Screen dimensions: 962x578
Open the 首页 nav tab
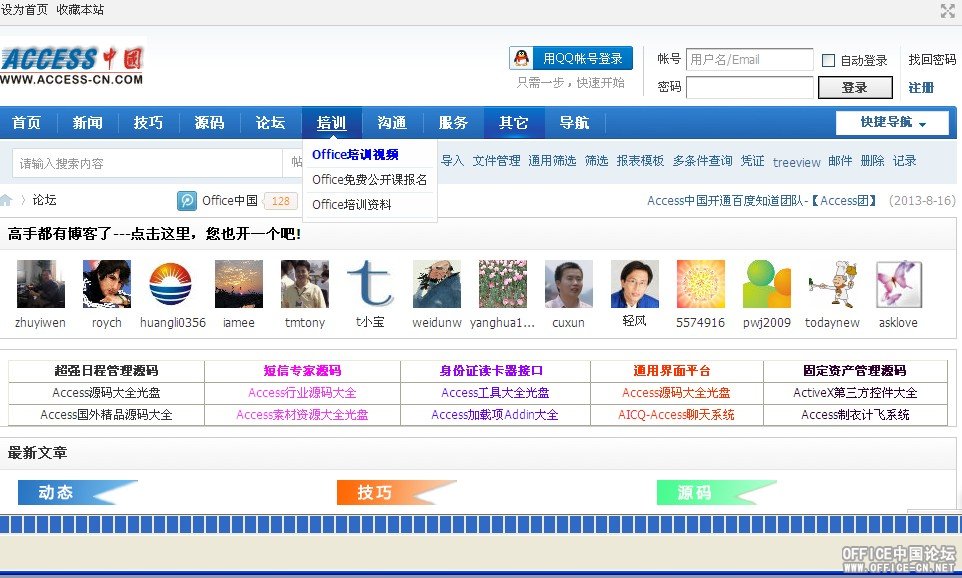pyautogui.click(x=26, y=123)
